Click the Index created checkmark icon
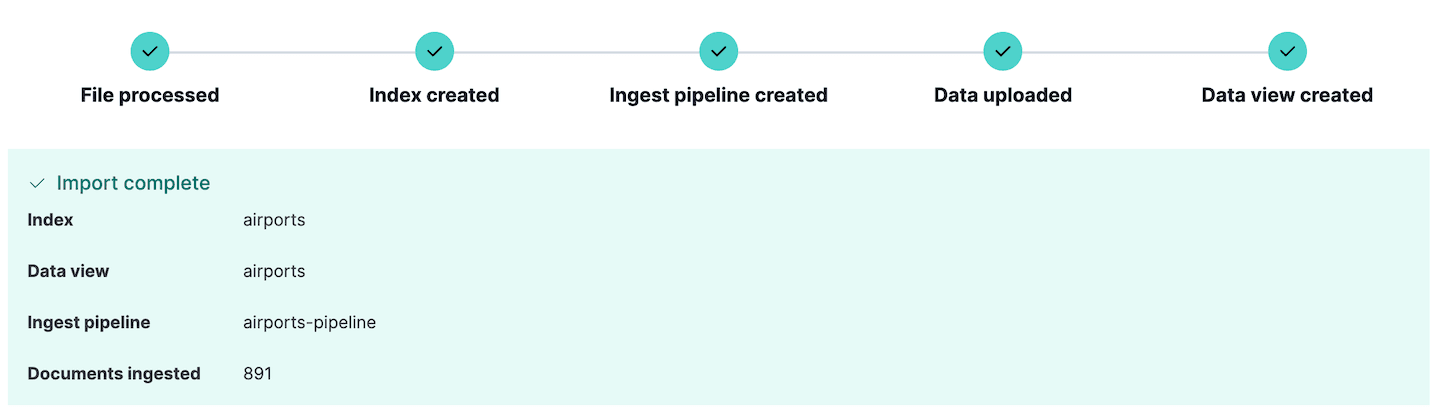 coord(434,51)
